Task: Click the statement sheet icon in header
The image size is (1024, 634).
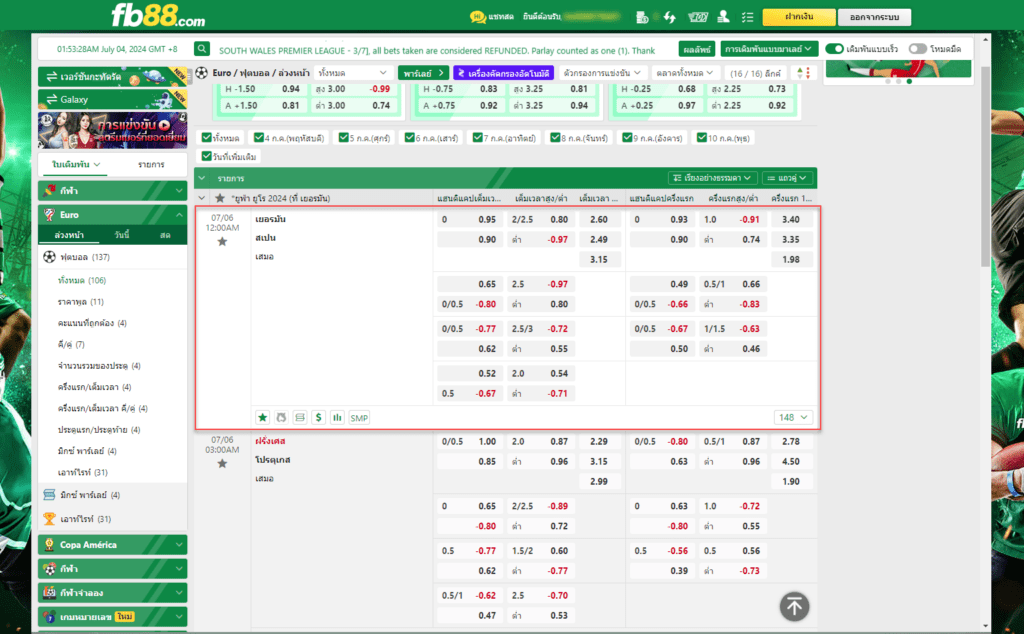Action: (642, 17)
